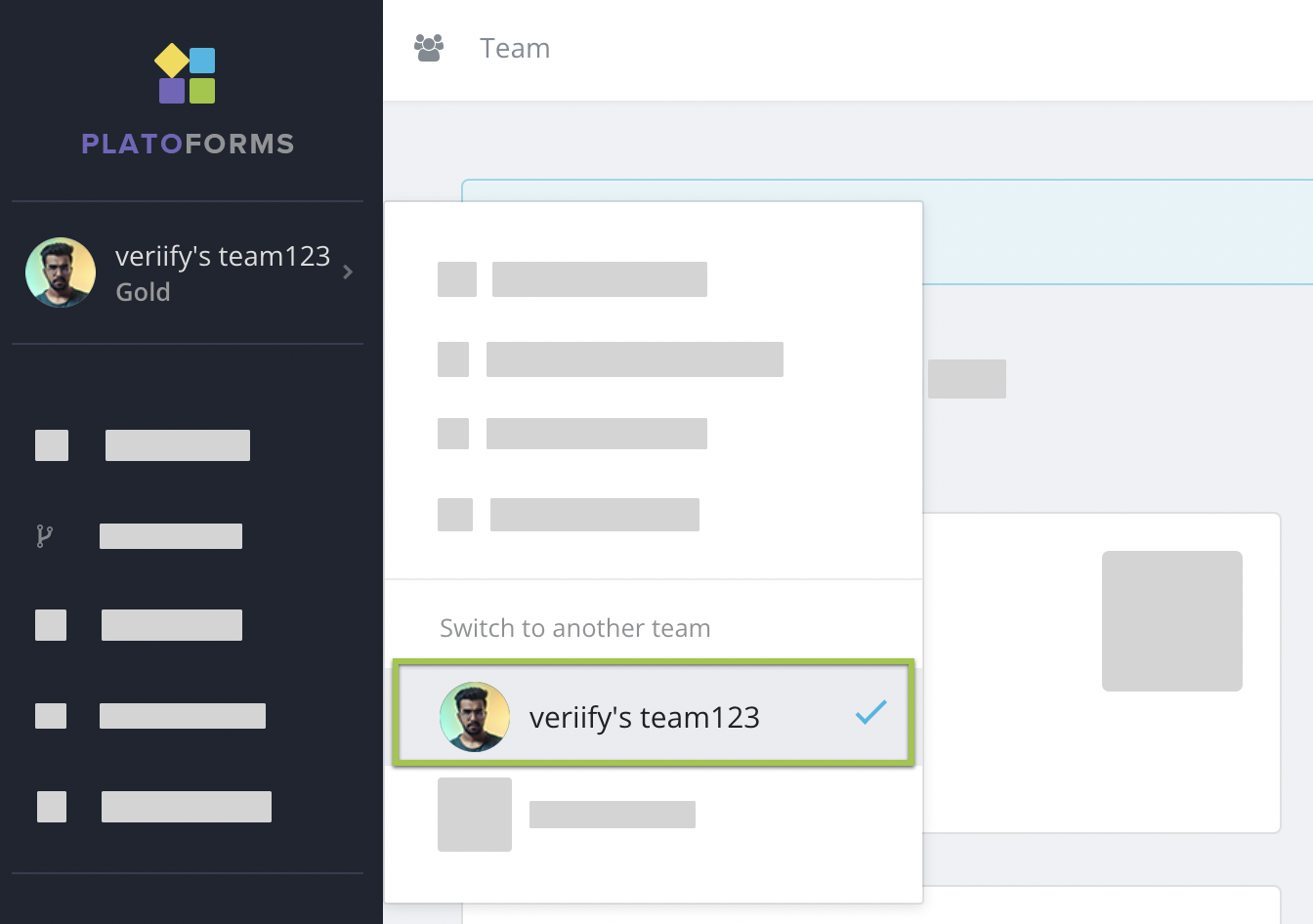Image resolution: width=1313 pixels, height=924 pixels.
Task: Click the PlatoForms colored squares logo
Action: pyautogui.click(x=186, y=74)
